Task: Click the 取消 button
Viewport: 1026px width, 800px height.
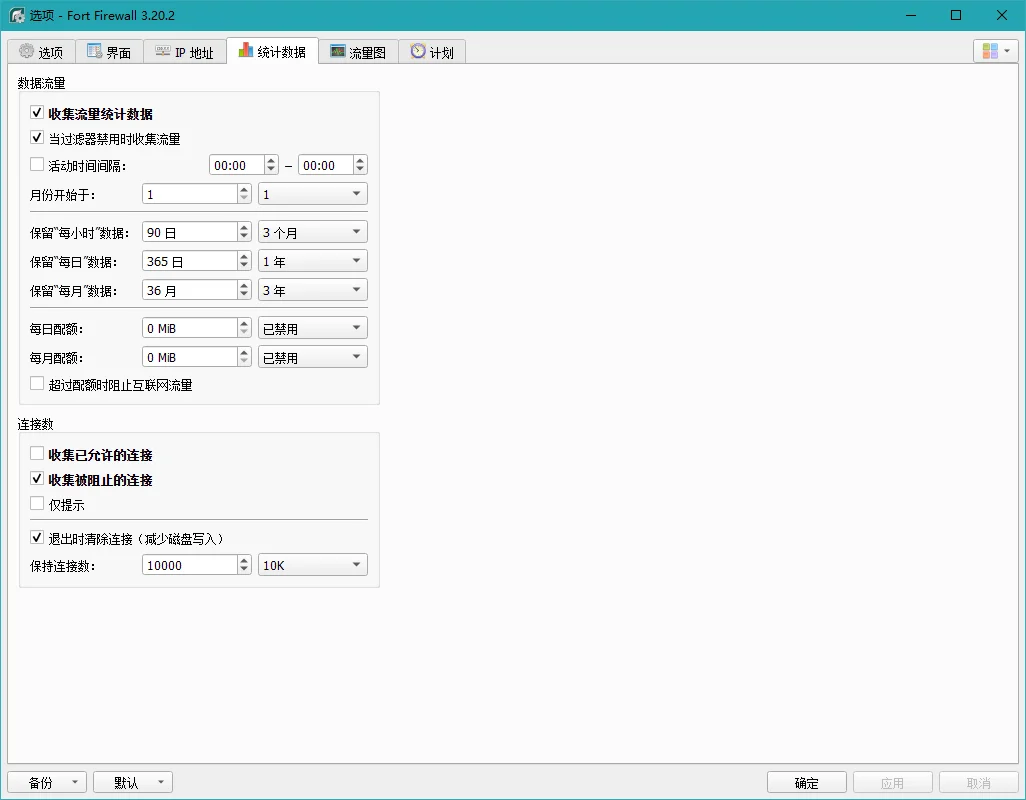Action: (x=979, y=782)
